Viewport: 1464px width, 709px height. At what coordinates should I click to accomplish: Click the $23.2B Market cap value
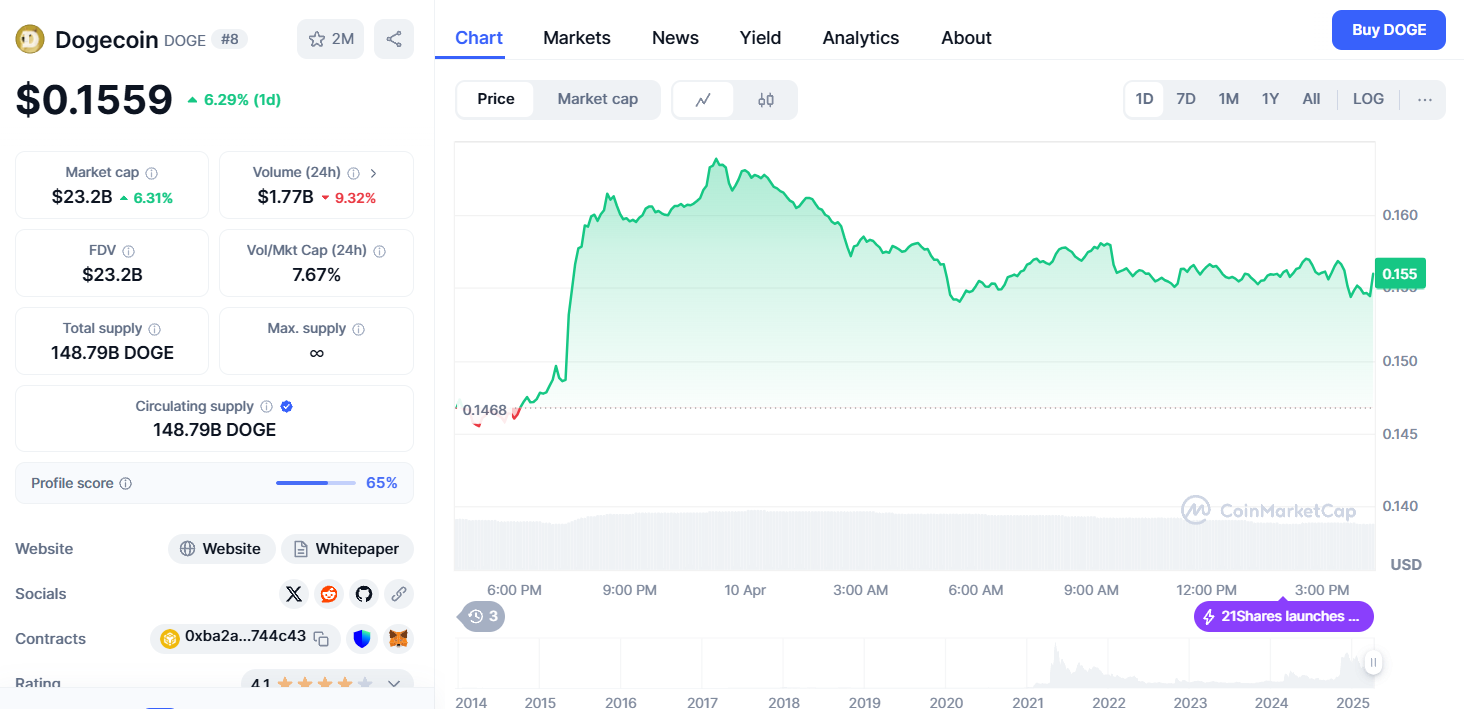pyautogui.click(x=82, y=197)
